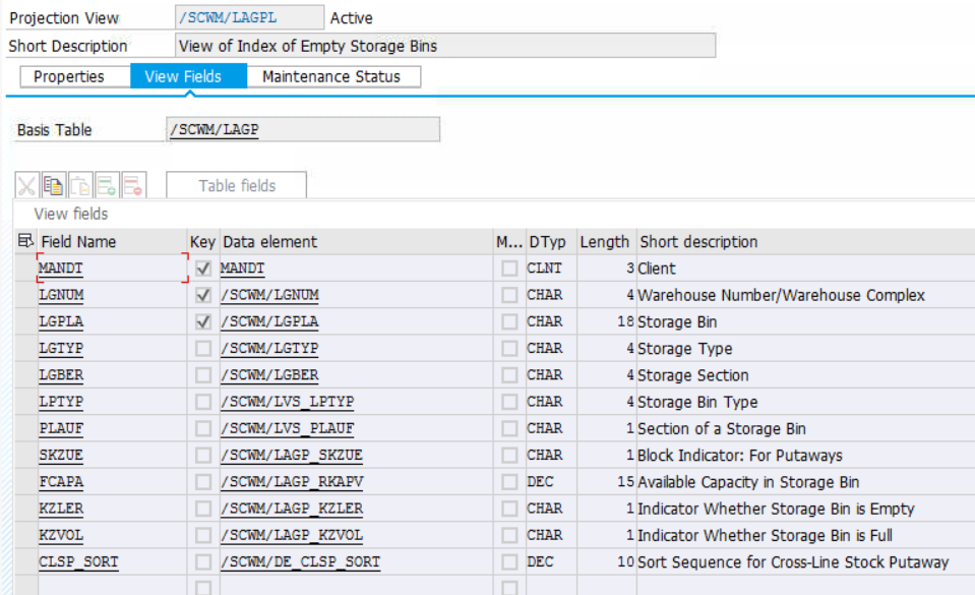Click the Delete row icon

coord(134,185)
